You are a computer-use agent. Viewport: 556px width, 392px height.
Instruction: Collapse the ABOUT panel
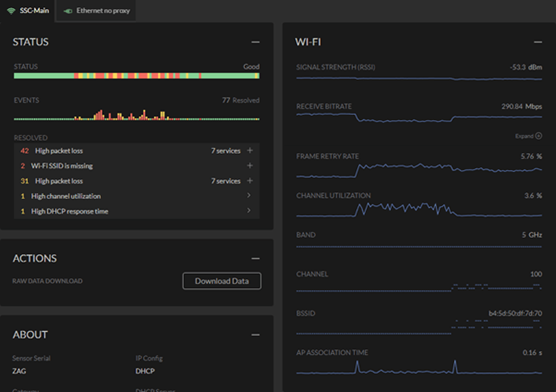click(x=255, y=335)
